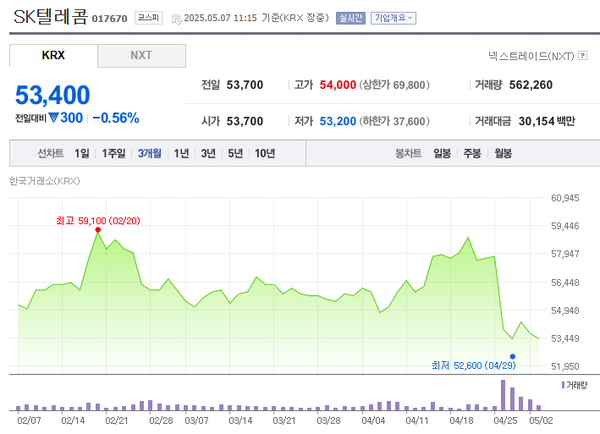Click the 최저 52,600 (04/29) label
This screenshot has width=600, height=434.
(474, 365)
